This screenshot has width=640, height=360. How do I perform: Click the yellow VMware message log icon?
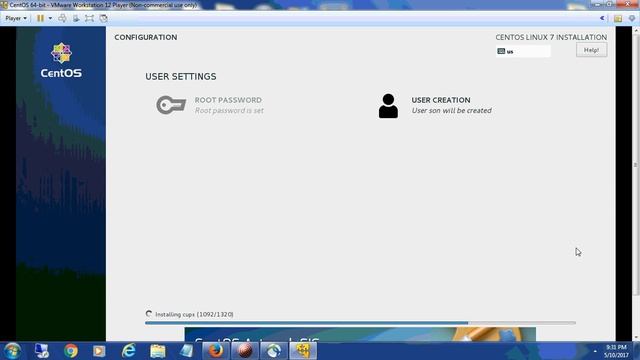tap(618, 18)
